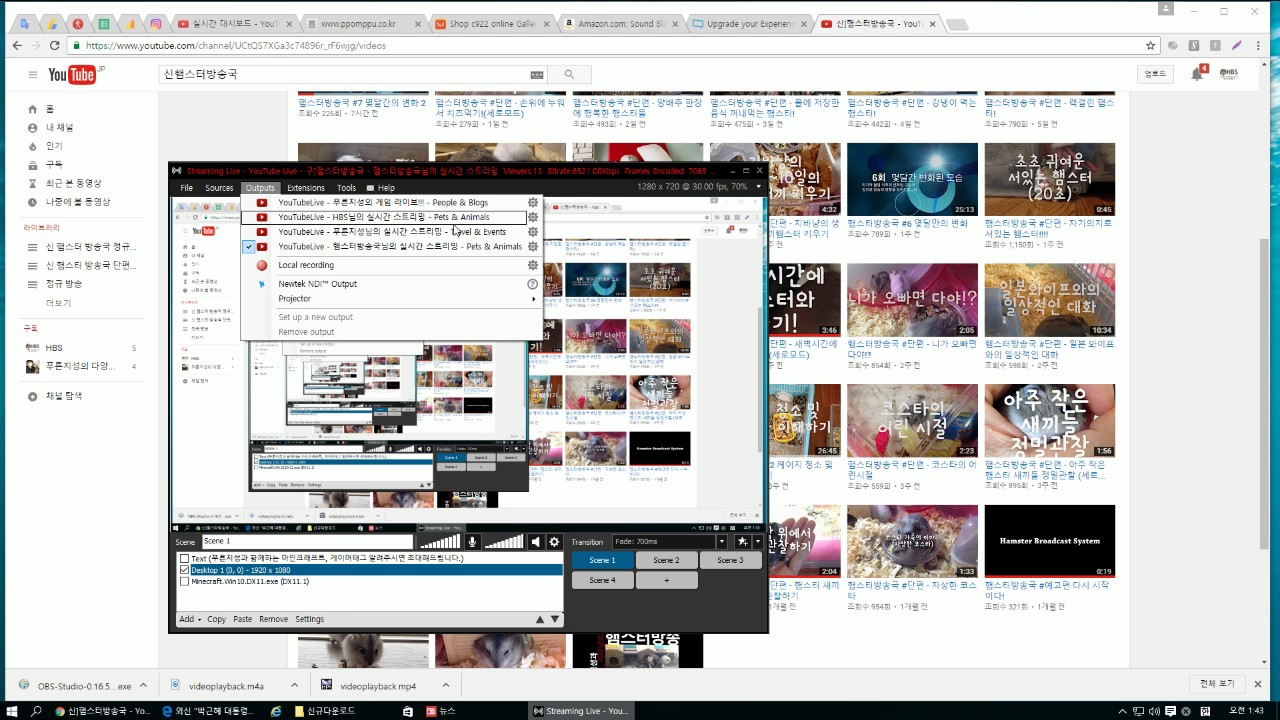The width and height of the screenshot is (1280, 720).
Task: Open the Add source dropdown
Action: [x=190, y=619]
